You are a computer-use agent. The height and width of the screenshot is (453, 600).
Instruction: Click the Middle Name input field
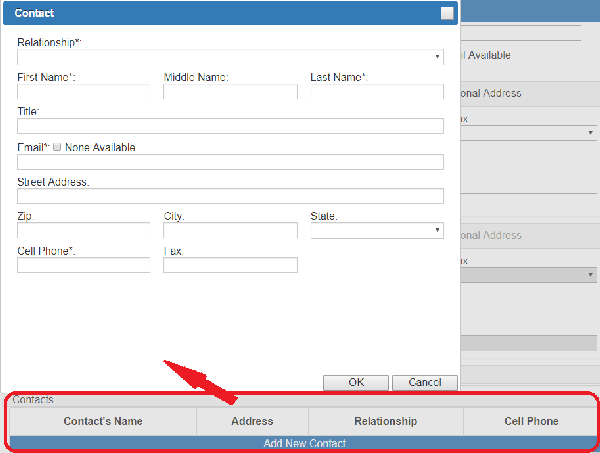tap(230, 92)
